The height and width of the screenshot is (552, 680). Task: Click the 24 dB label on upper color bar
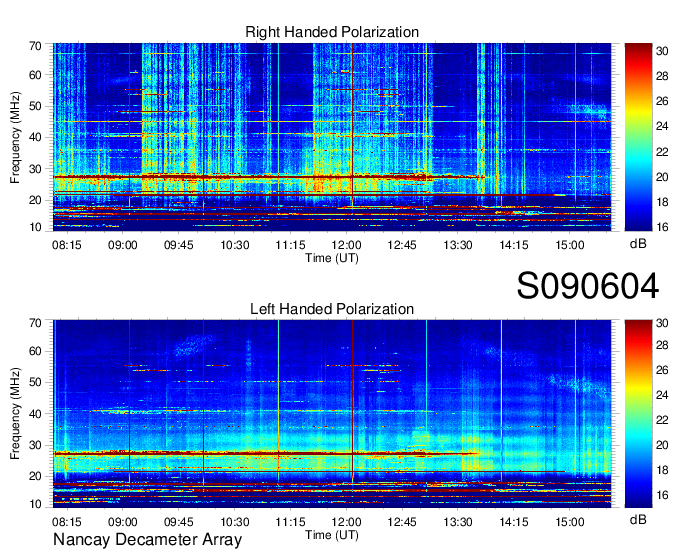point(662,127)
